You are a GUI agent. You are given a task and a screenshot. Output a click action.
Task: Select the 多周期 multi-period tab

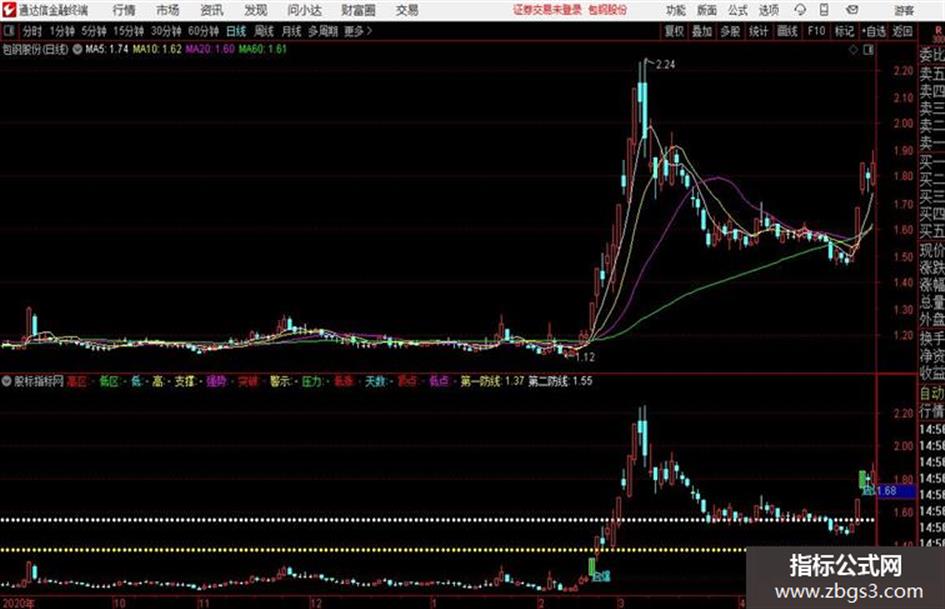tap(322, 31)
